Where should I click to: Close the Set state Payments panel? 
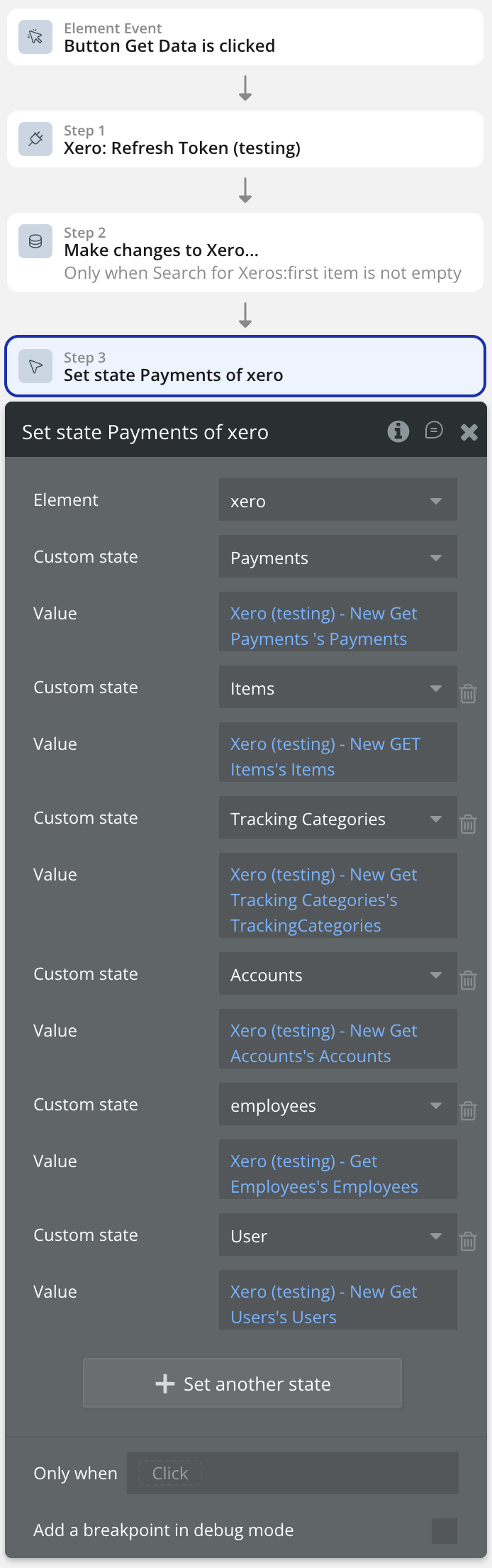tap(469, 432)
